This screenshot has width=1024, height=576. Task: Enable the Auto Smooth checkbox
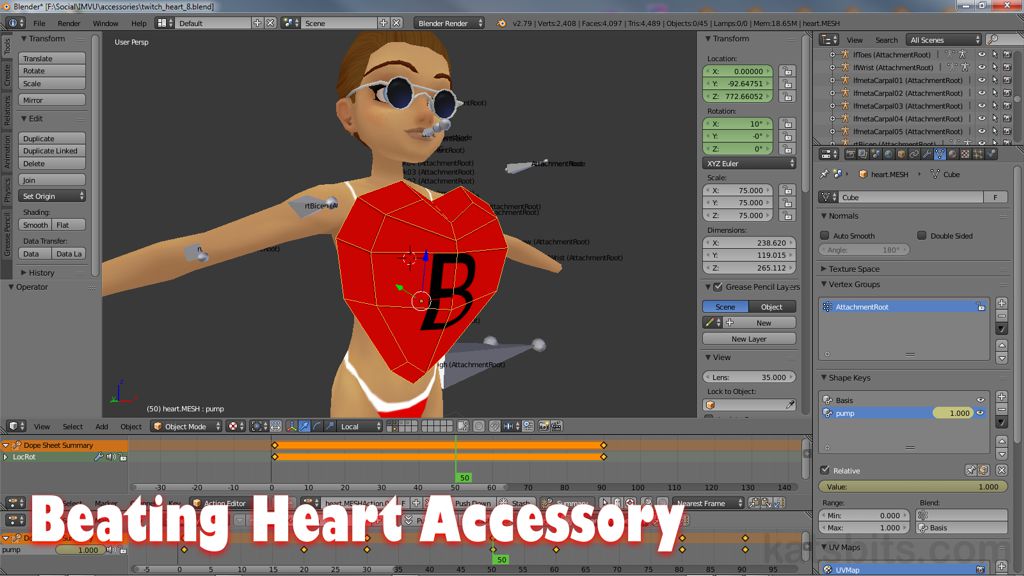point(825,235)
